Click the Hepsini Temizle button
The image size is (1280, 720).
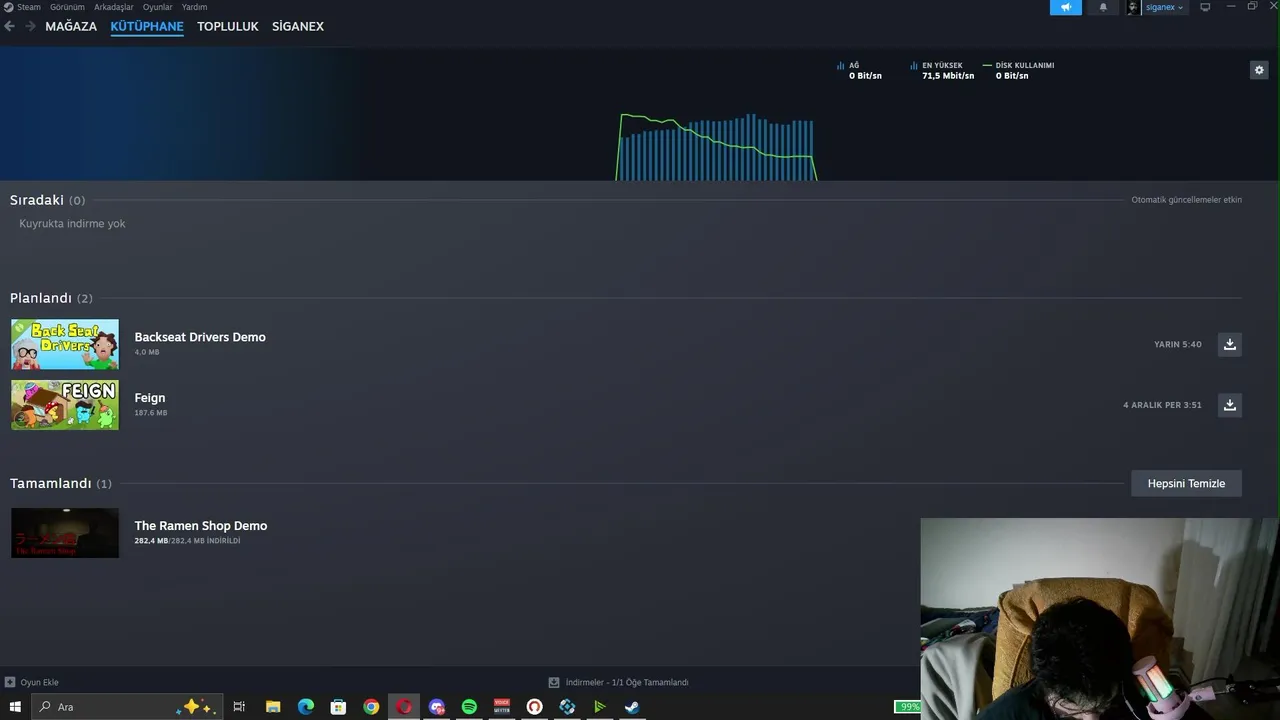pos(1186,483)
